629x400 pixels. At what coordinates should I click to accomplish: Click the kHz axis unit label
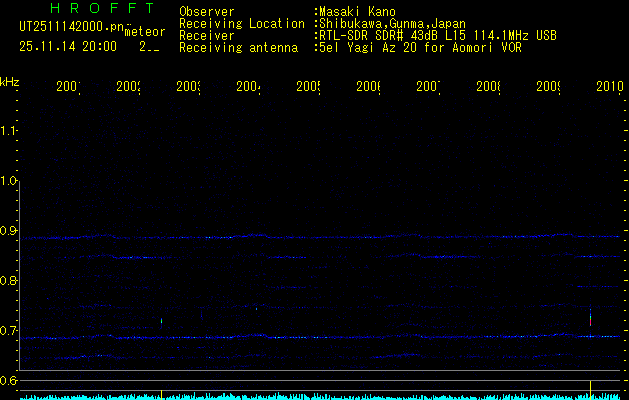(10, 81)
